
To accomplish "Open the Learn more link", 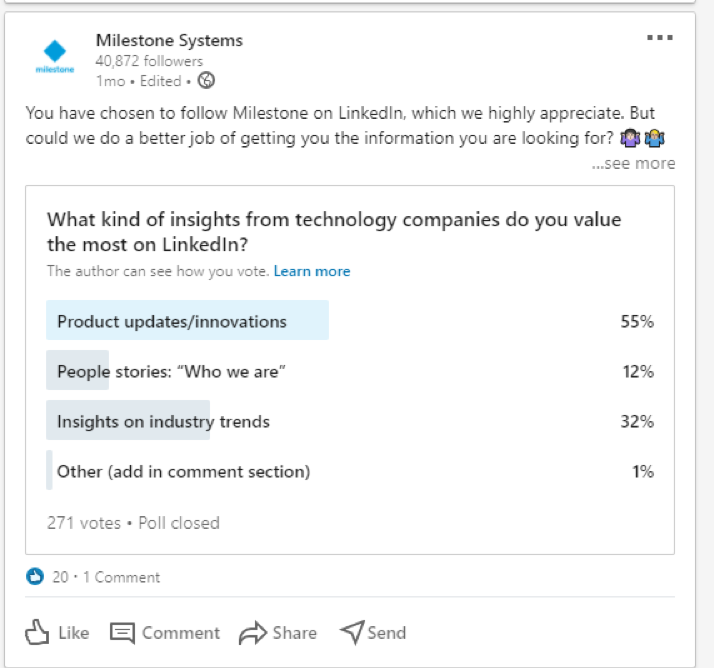I will point(312,271).
